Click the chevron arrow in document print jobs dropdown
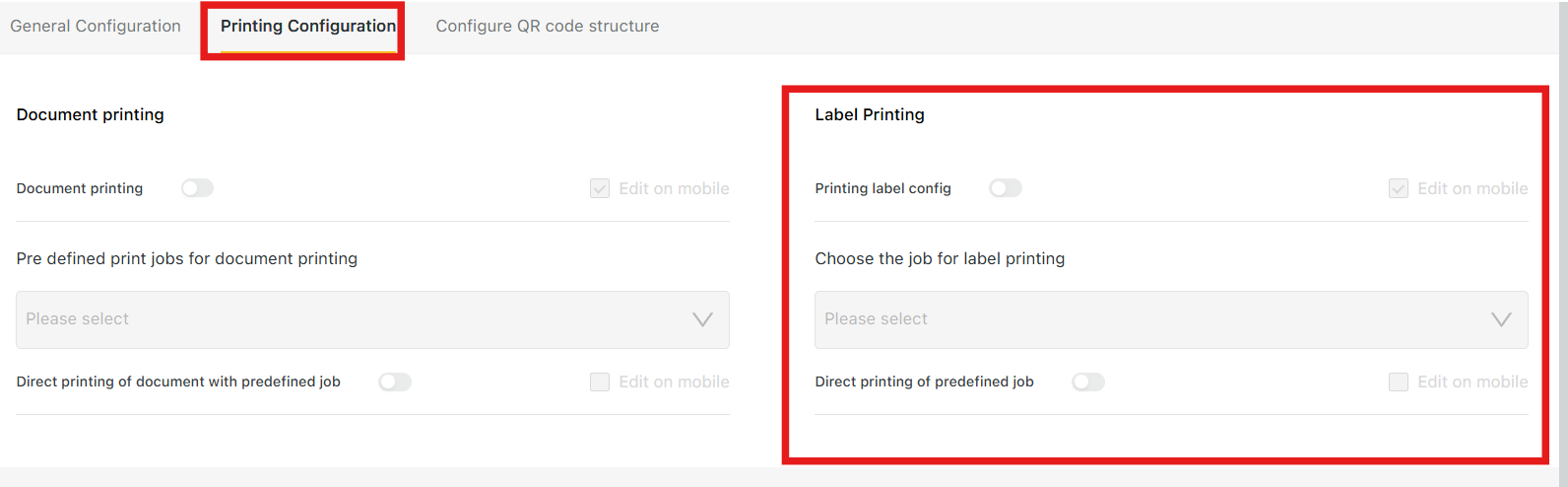This screenshot has width=1568, height=487. point(702,319)
